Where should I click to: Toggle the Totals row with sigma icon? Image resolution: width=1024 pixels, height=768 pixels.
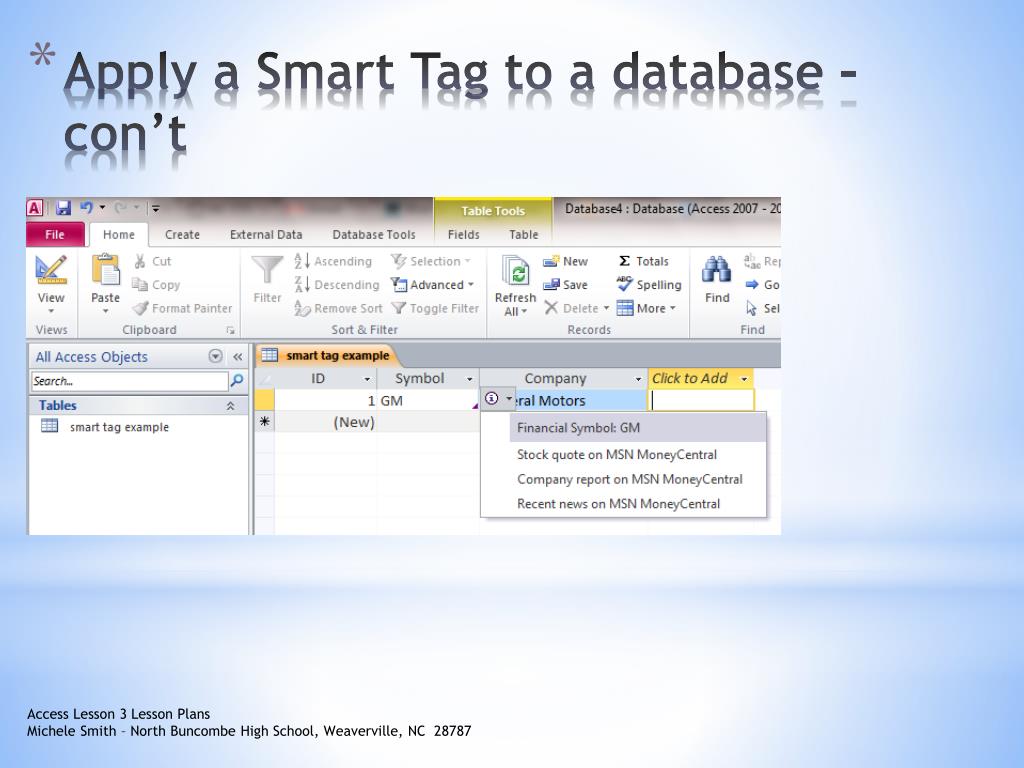coord(643,261)
